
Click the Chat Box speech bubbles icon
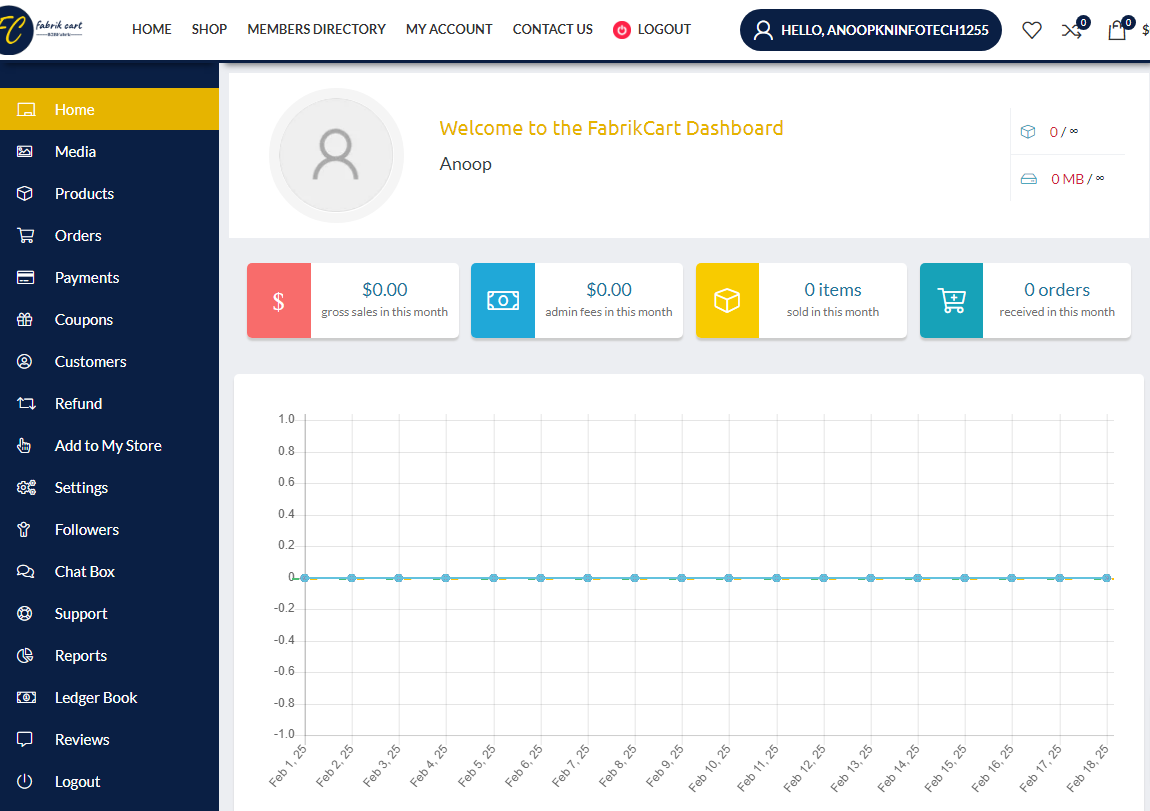pos(26,572)
